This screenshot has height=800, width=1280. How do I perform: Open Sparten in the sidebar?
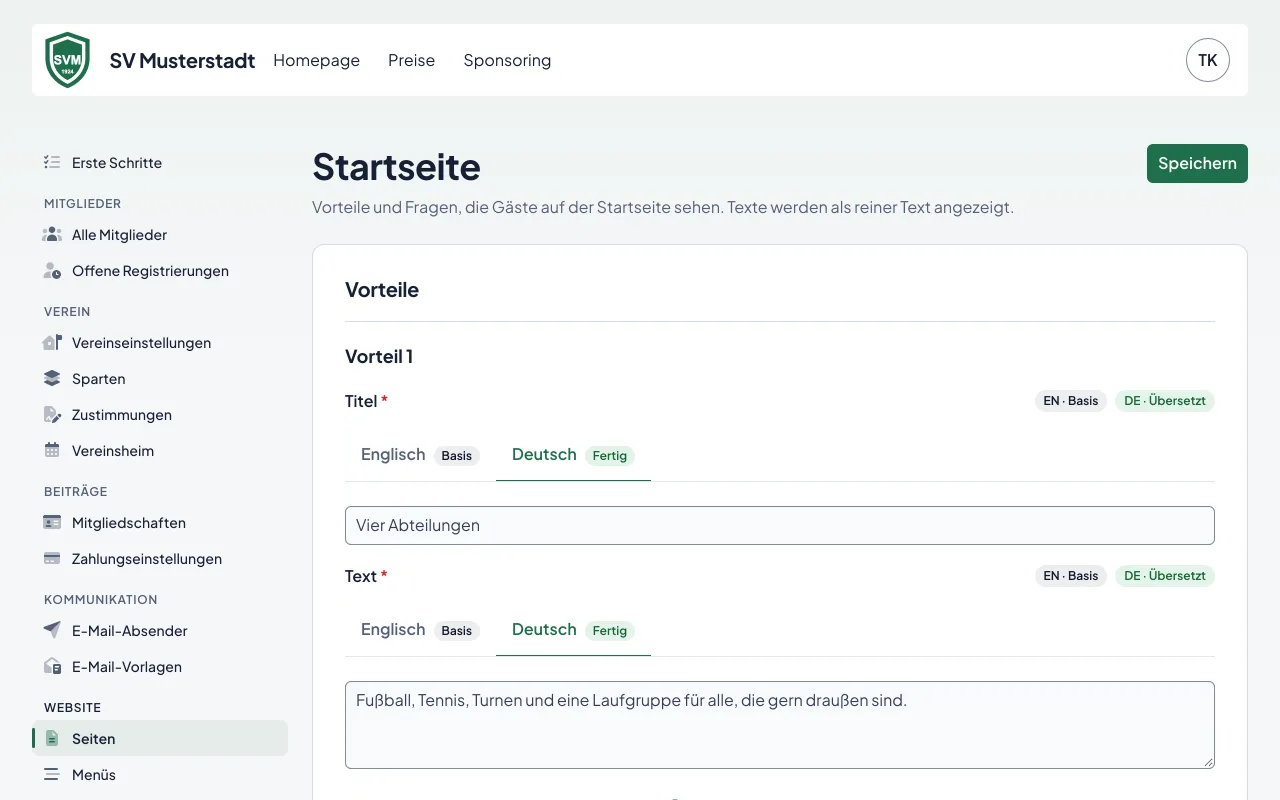coord(160,378)
